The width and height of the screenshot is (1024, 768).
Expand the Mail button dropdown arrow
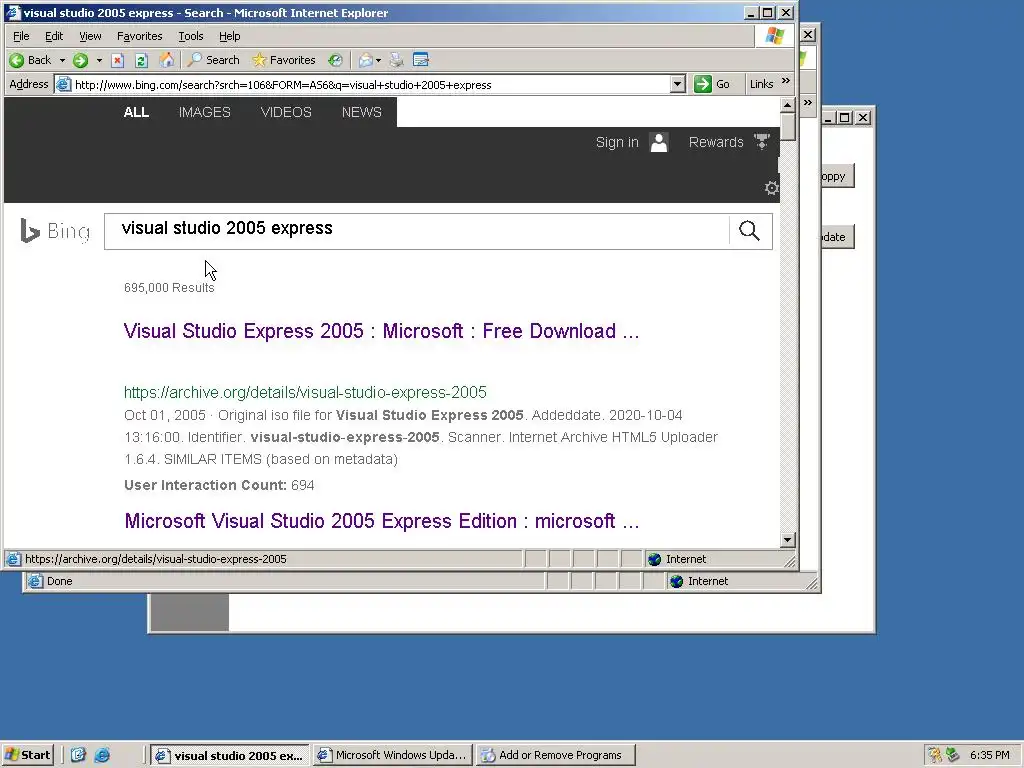(x=379, y=60)
